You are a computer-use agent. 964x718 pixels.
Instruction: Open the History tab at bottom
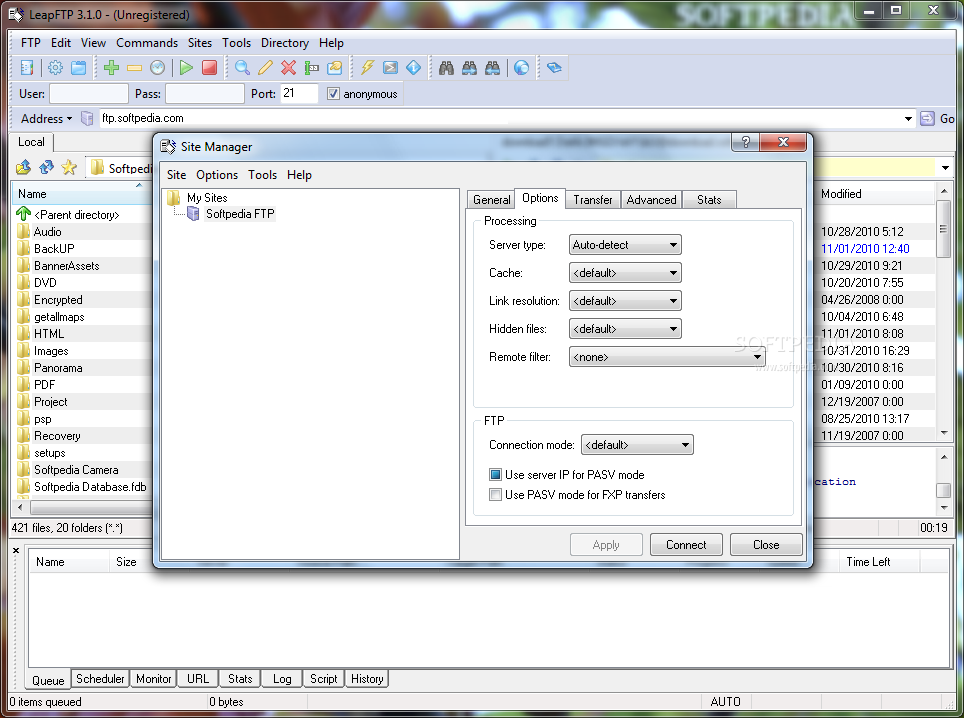[x=367, y=679]
